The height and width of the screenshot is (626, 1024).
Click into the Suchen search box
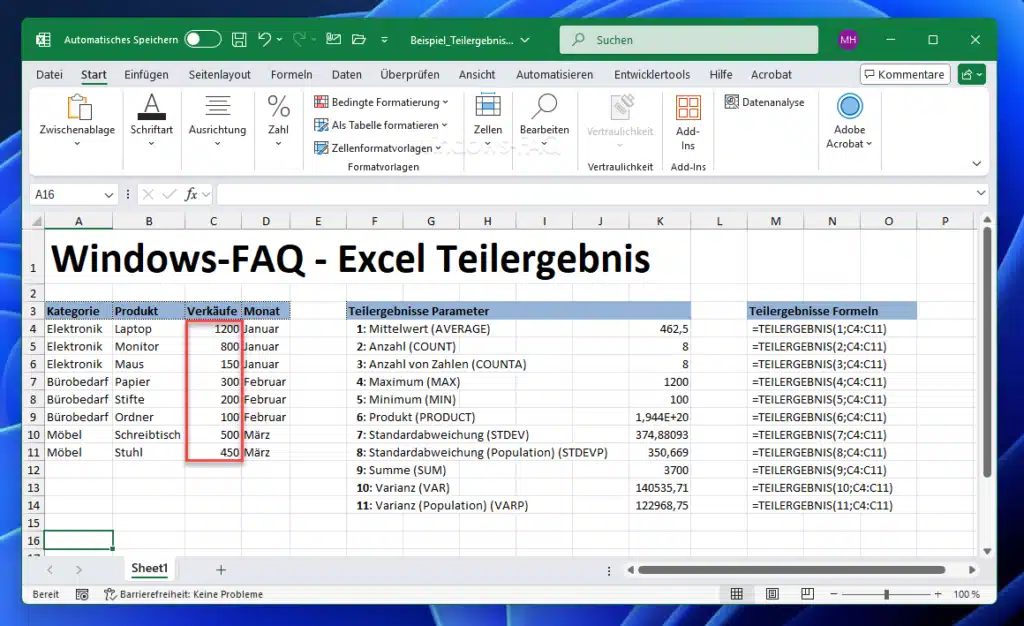point(689,40)
